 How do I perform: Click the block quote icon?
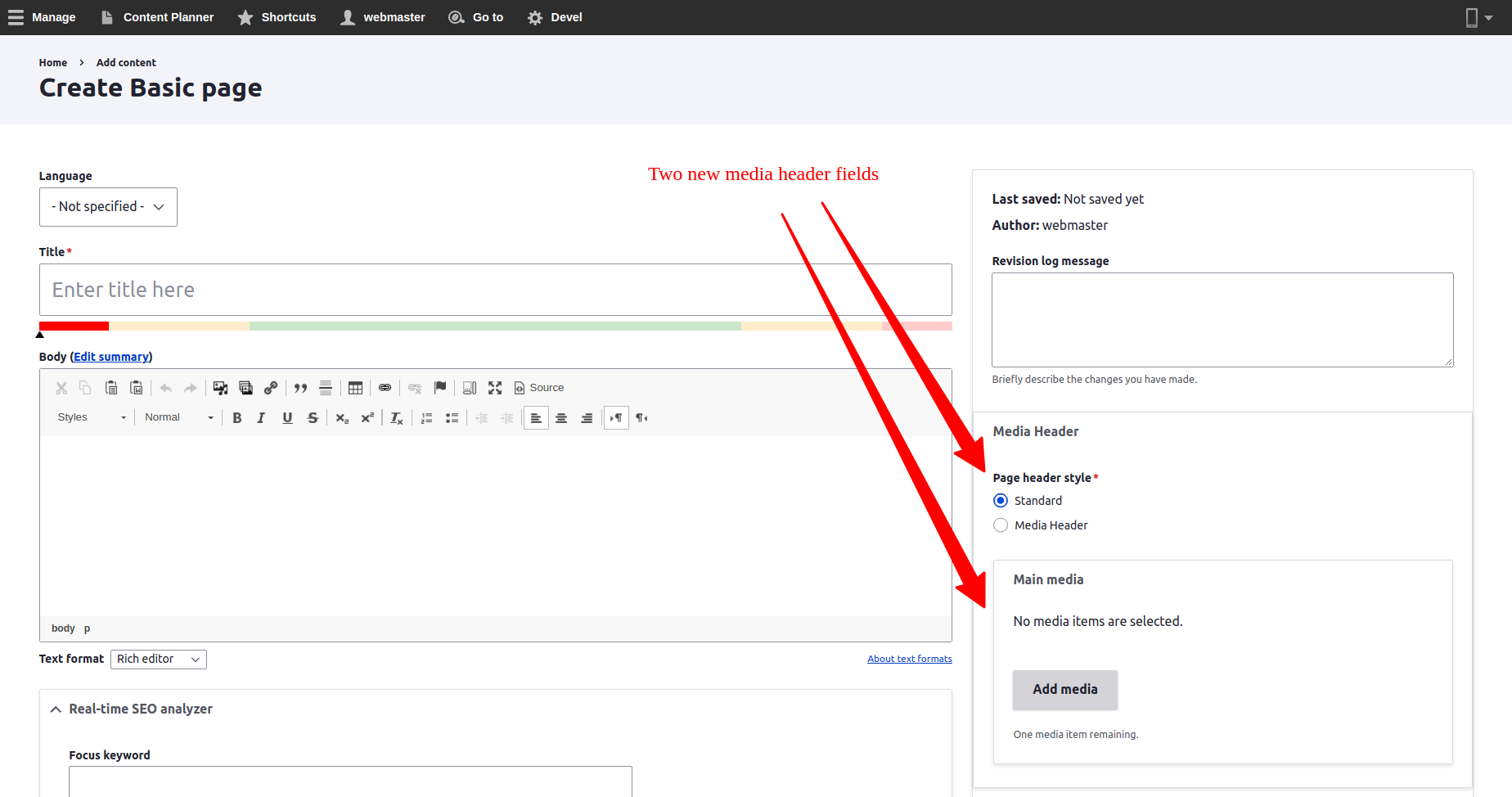click(300, 388)
